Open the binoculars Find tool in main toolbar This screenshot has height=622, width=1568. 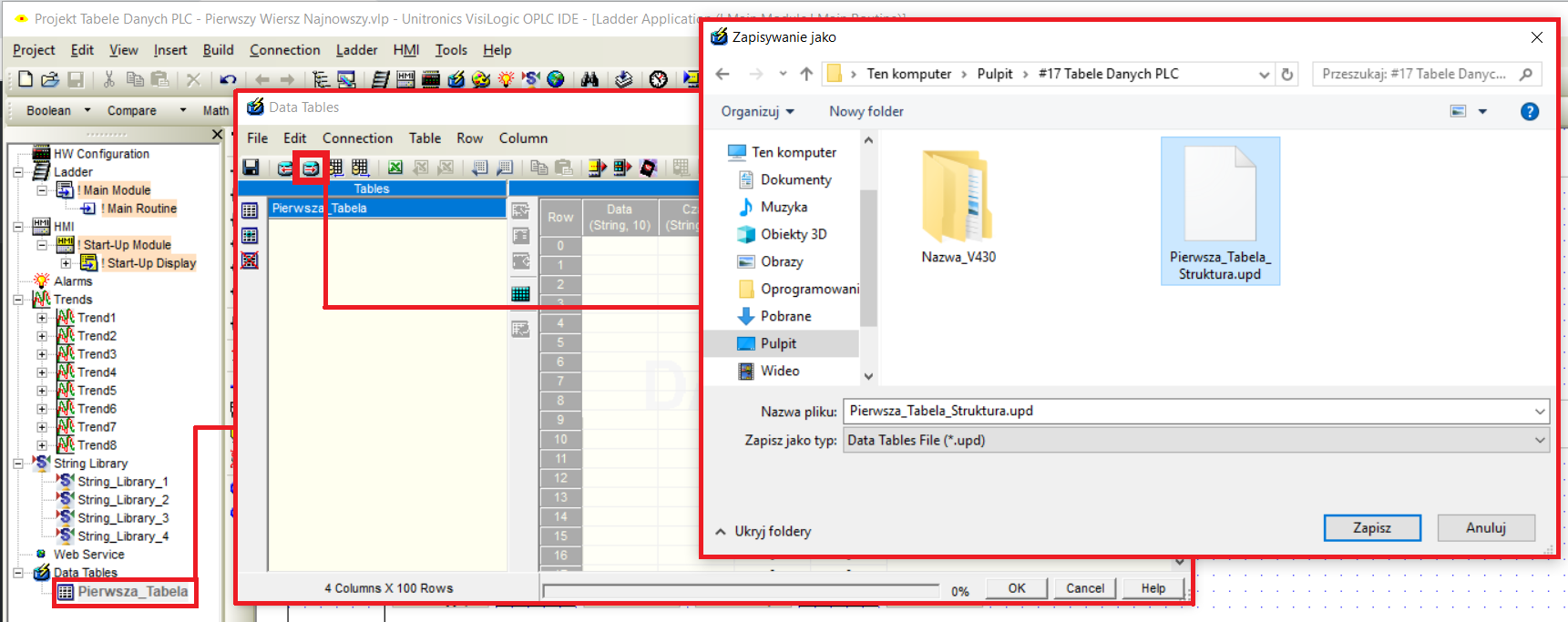[x=589, y=79]
